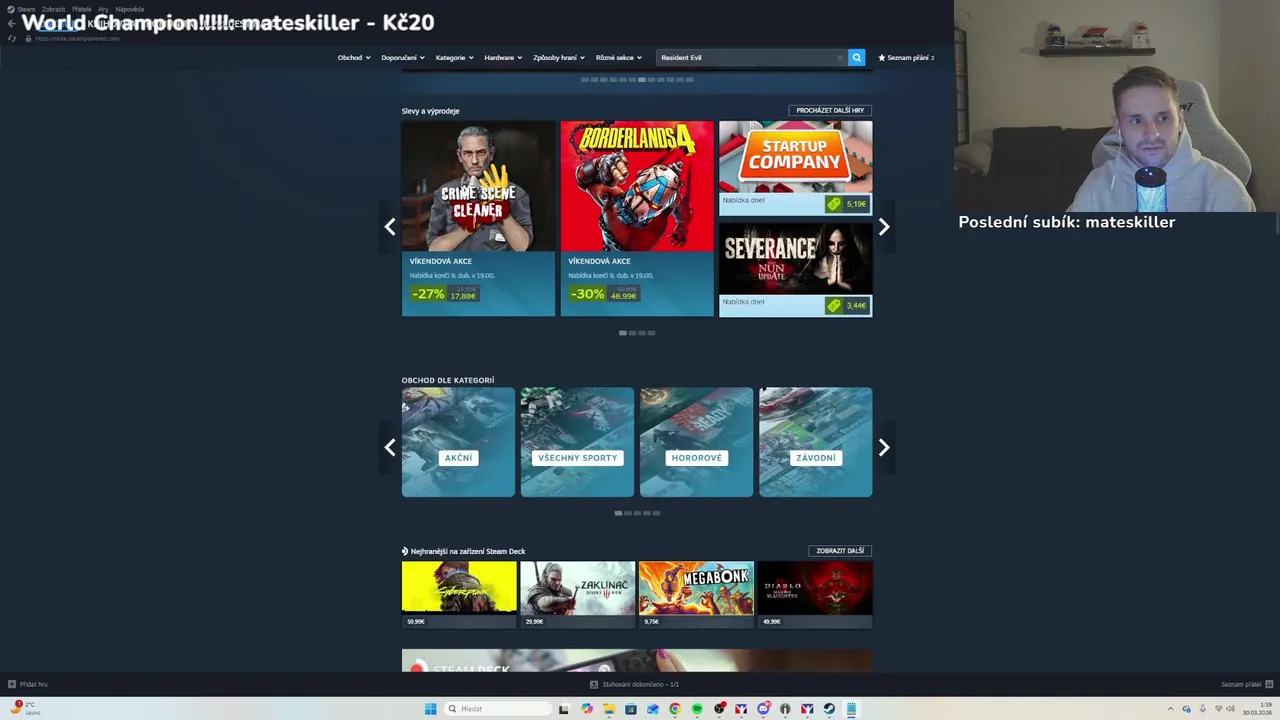This screenshot has width=1280, height=720.
Task: Expand the Hardware dropdown
Action: (x=503, y=57)
